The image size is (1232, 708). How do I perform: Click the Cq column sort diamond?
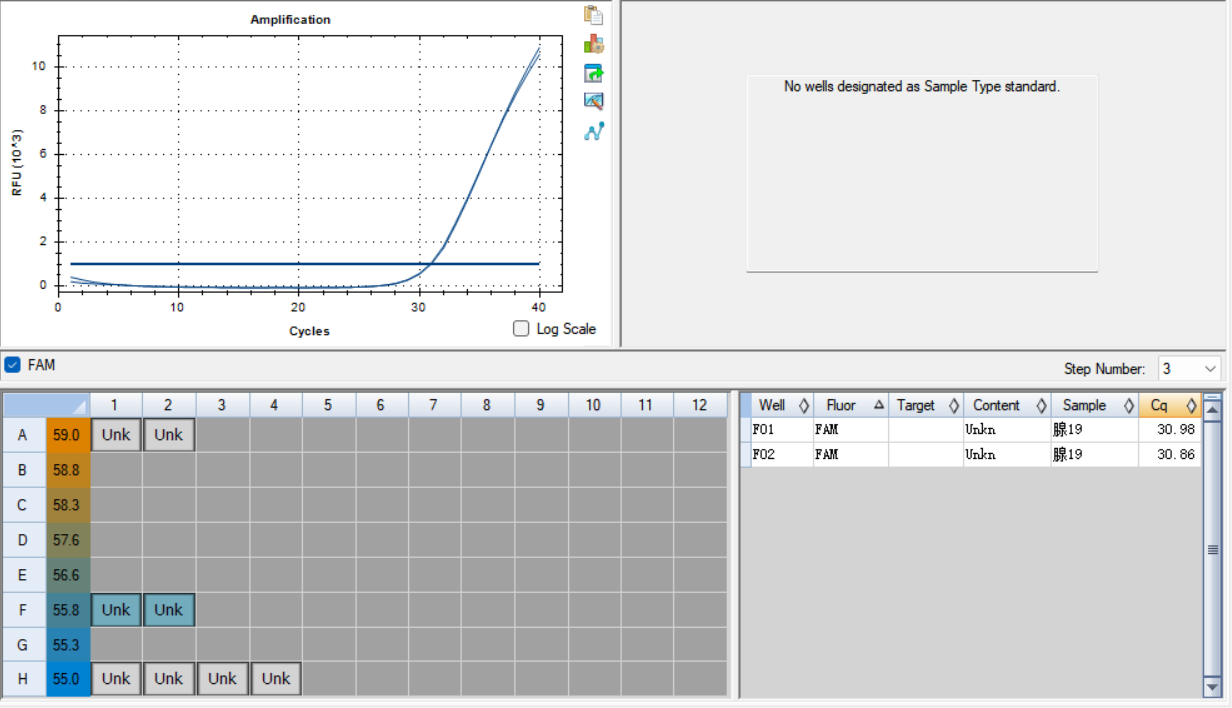point(1191,405)
